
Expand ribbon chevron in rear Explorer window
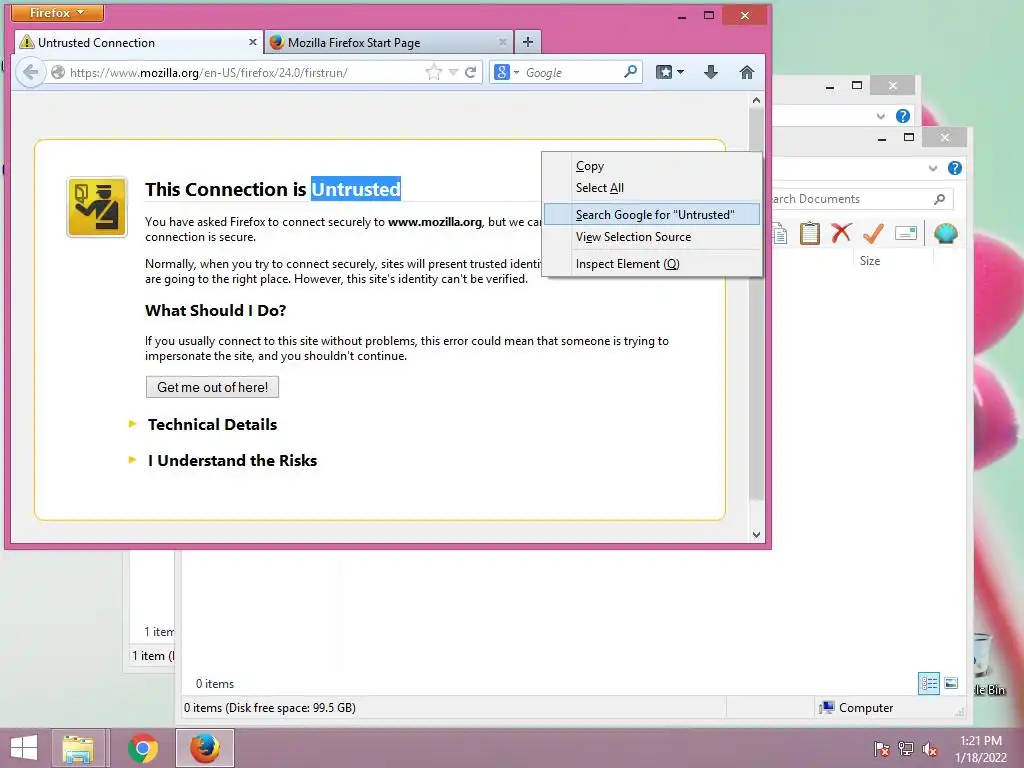[x=880, y=116]
